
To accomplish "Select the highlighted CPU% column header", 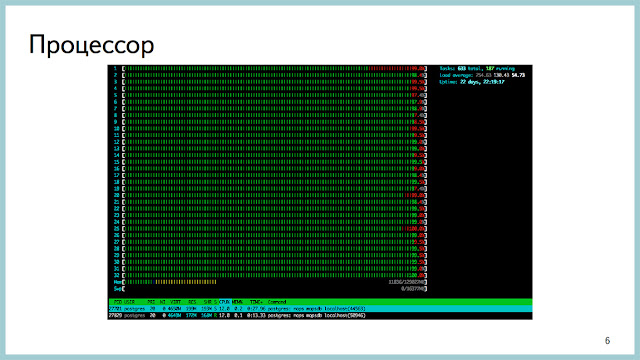I will coord(224,302).
